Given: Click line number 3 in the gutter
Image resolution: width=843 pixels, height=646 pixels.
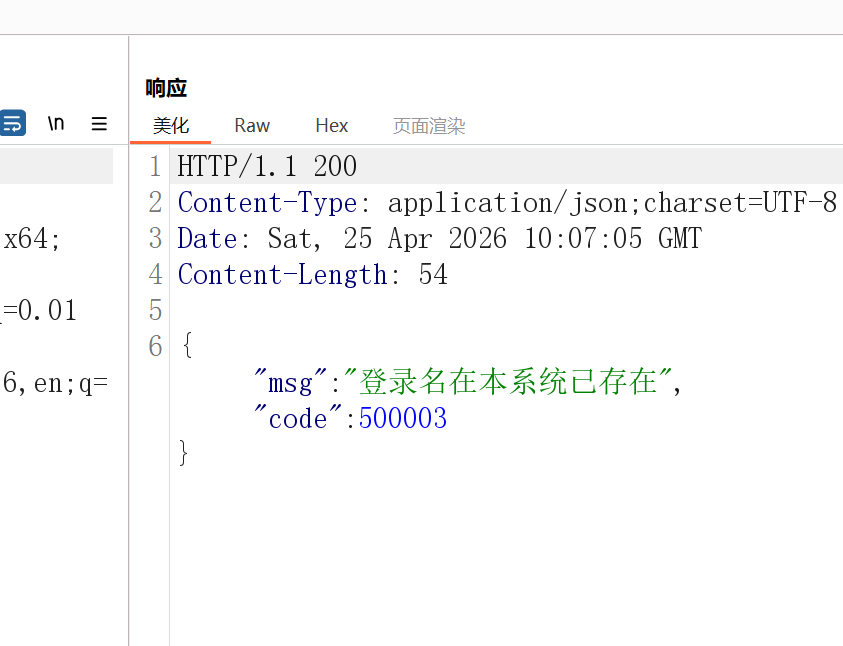Looking at the screenshot, I should (x=155, y=239).
